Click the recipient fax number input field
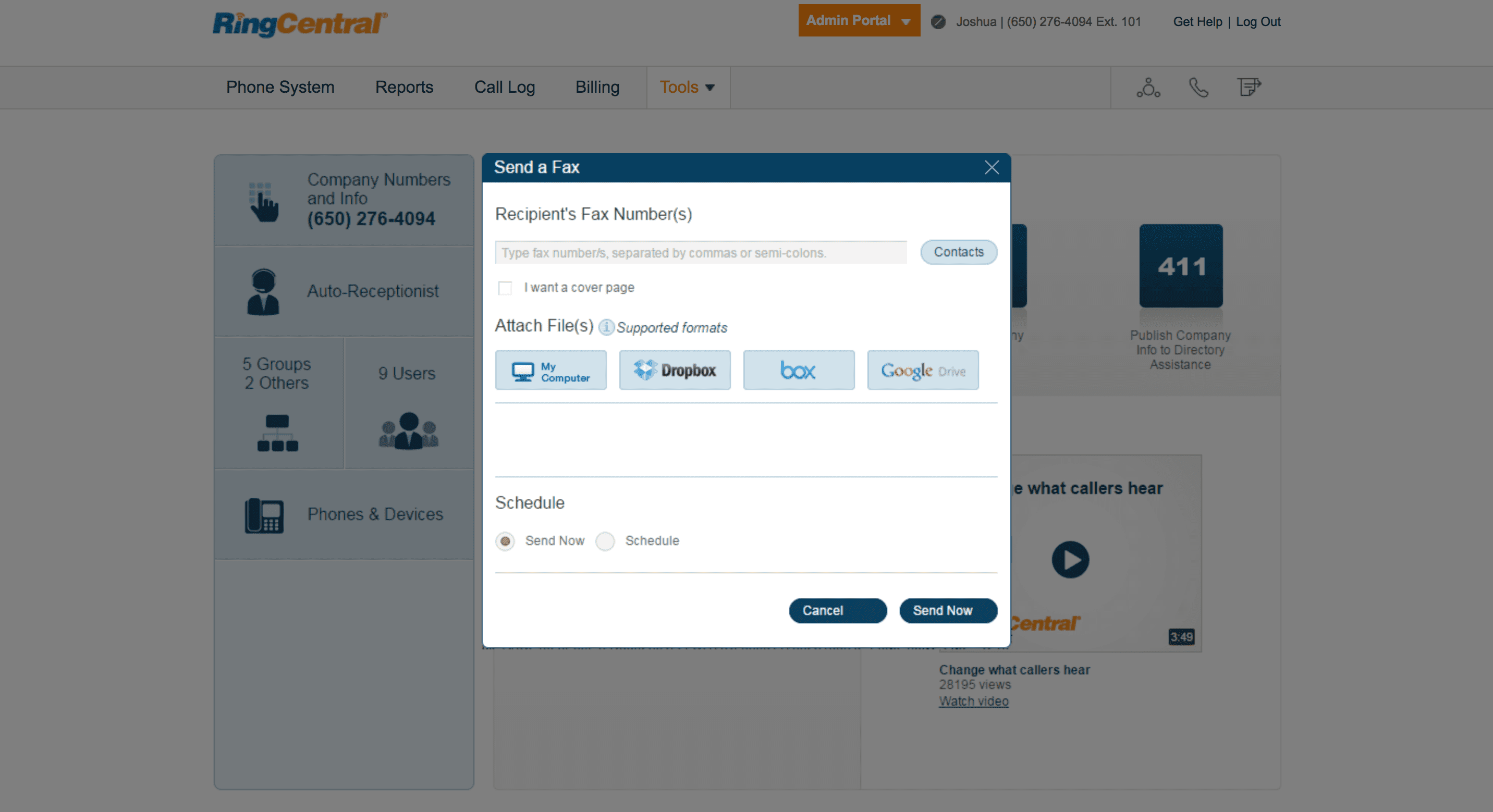The height and width of the screenshot is (812, 1493). click(700, 253)
